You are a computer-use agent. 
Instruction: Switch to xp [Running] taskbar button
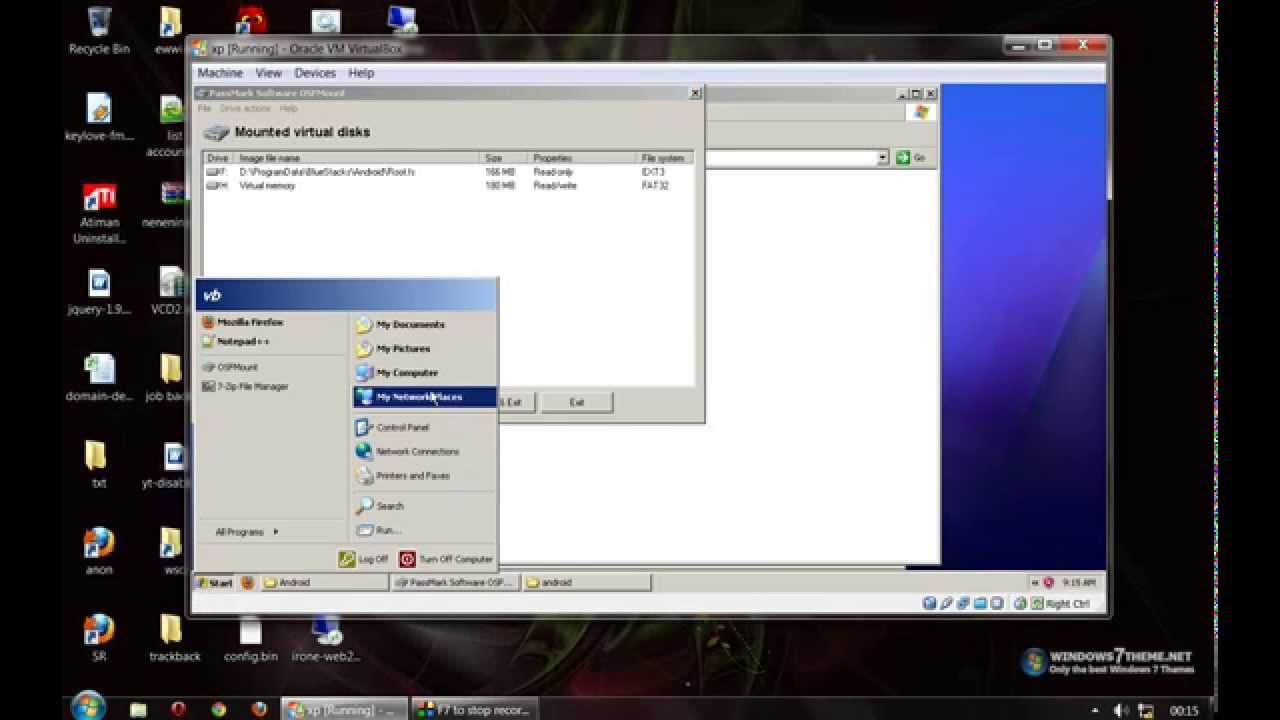coord(344,709)
